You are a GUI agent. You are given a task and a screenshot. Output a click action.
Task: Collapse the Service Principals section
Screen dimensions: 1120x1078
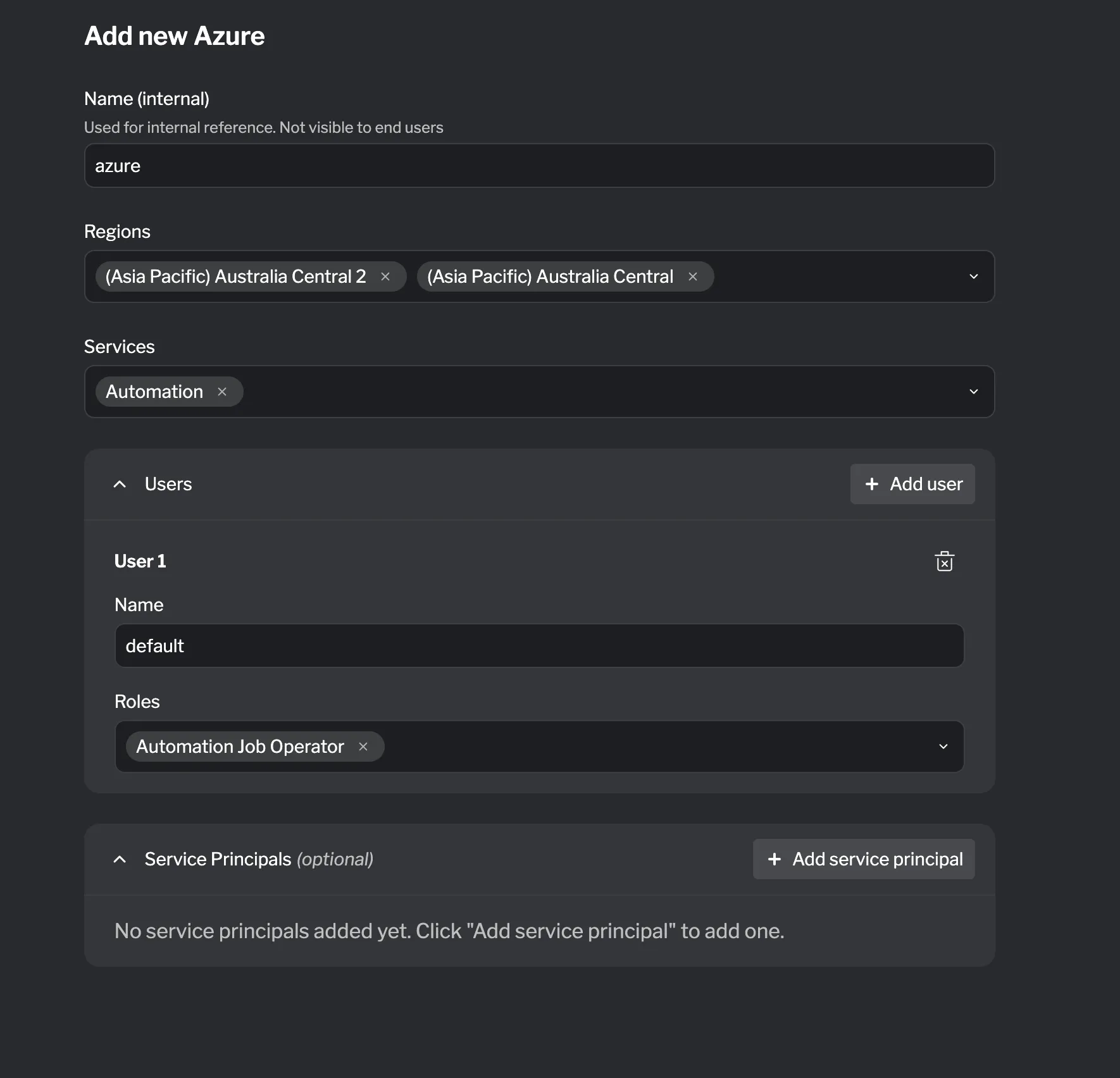[120, 859]
